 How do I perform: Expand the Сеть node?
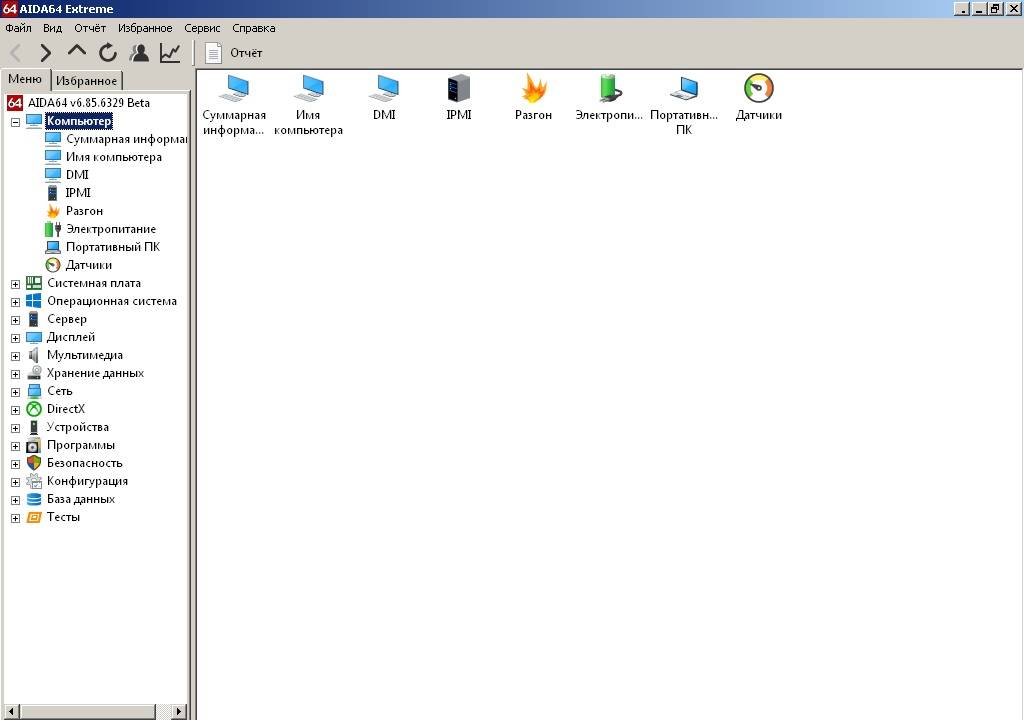point(16,392)
